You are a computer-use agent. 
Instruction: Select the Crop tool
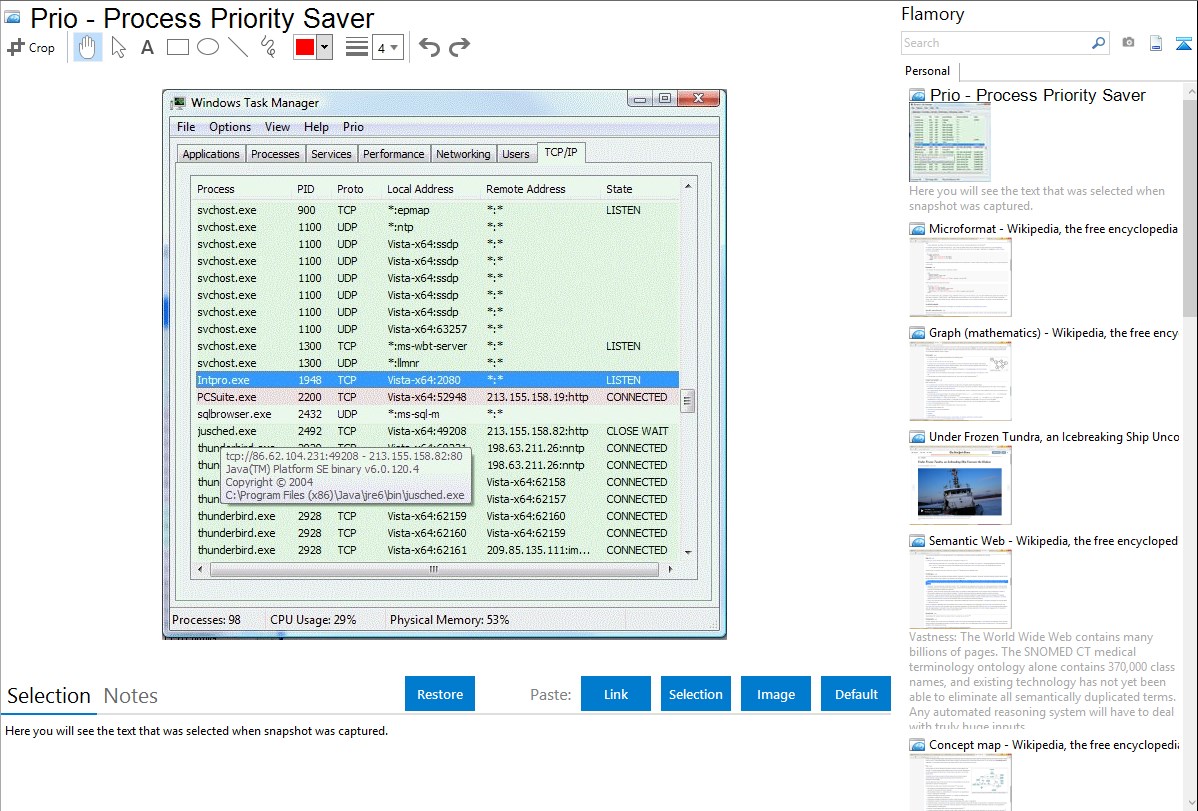[x=31, y=47]
